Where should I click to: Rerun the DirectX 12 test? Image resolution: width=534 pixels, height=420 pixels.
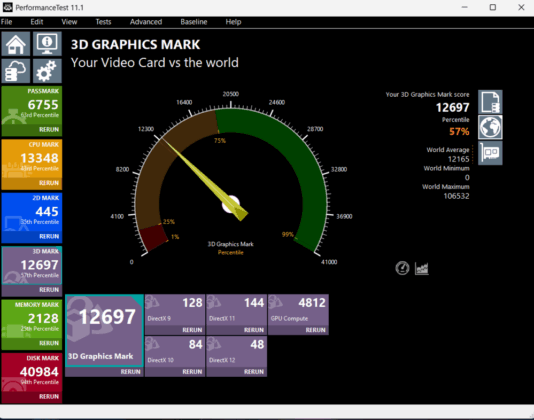(x=254, y=372)
